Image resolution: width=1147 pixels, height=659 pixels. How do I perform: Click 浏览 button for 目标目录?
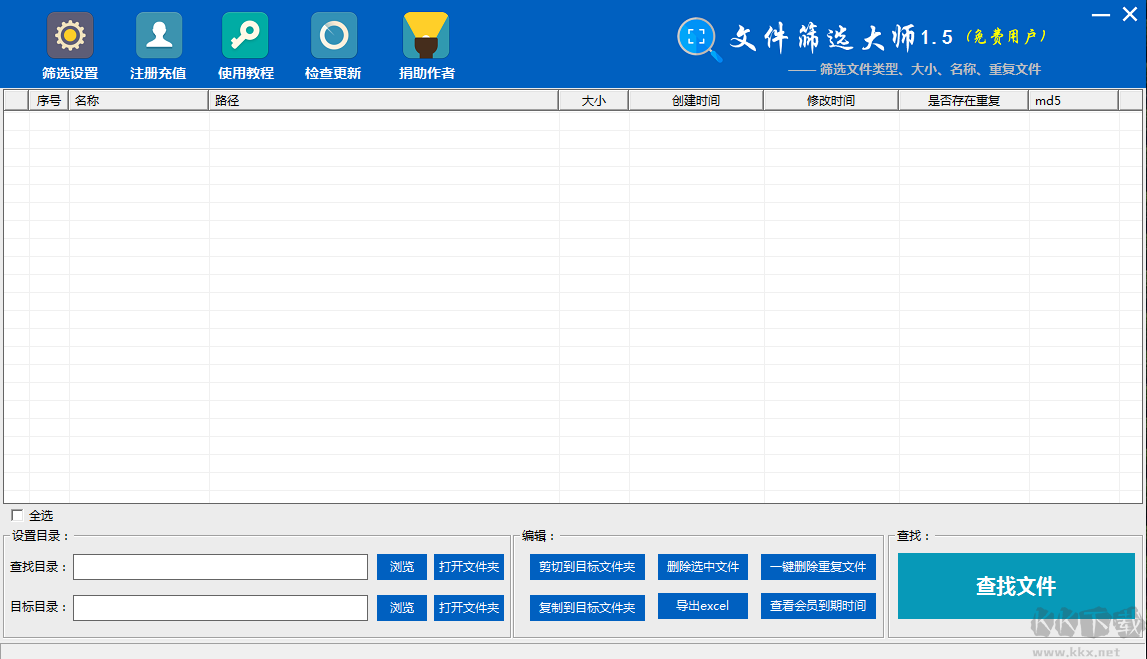pos(402,608)
